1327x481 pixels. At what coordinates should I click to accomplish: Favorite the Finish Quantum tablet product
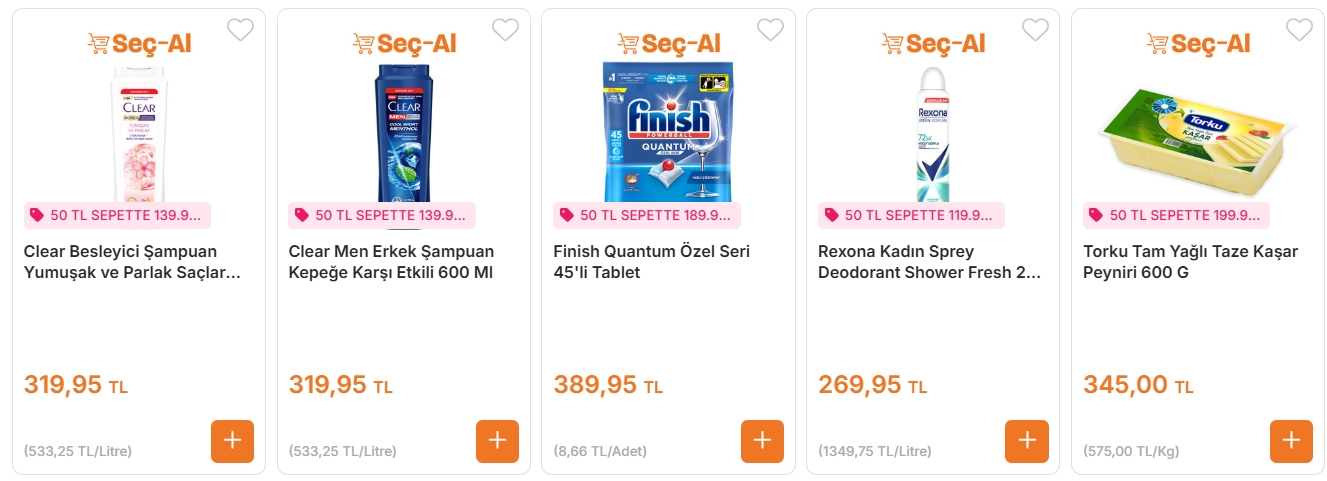(770, 30)
